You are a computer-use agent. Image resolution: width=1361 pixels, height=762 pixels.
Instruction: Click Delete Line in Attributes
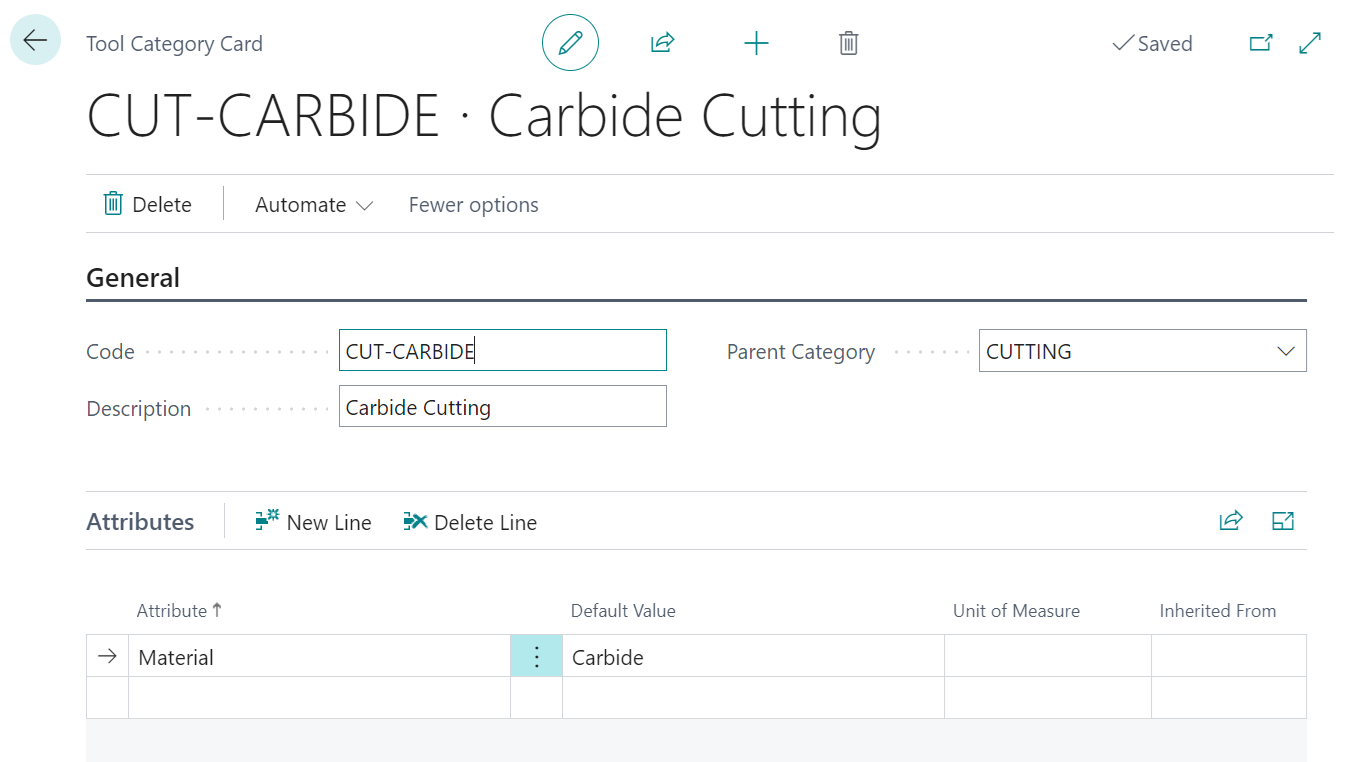pyautogui.click(x=470, y=522)
